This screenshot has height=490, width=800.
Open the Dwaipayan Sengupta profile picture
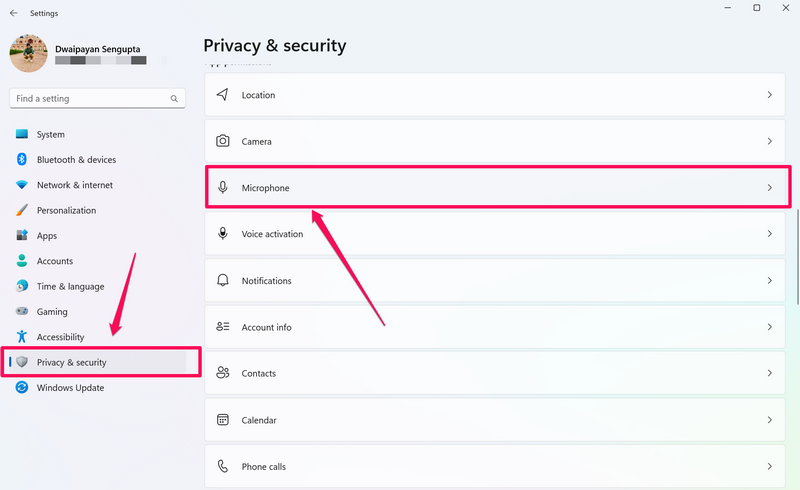(x=29, y=53)
